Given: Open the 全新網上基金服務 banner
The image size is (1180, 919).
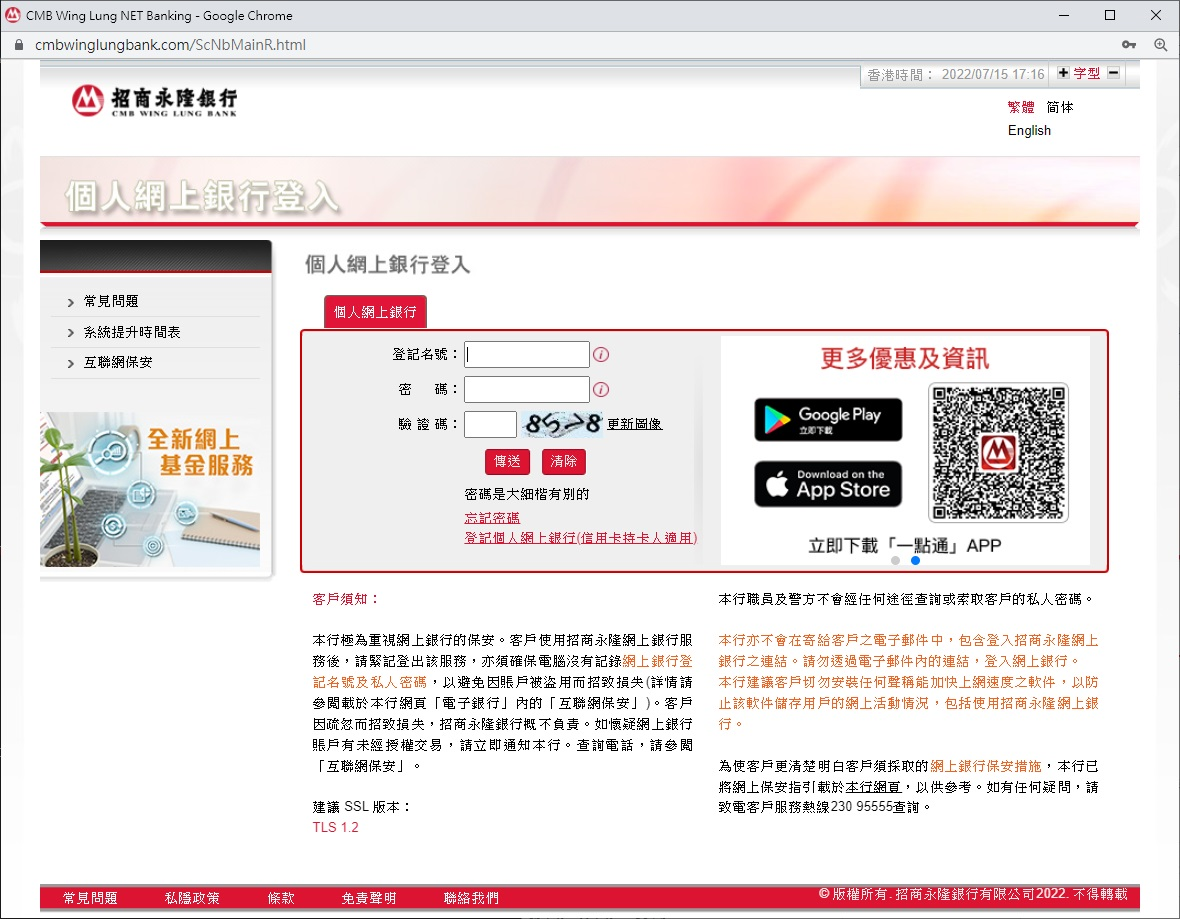Looking at the screenshot, I should [151, 489].
